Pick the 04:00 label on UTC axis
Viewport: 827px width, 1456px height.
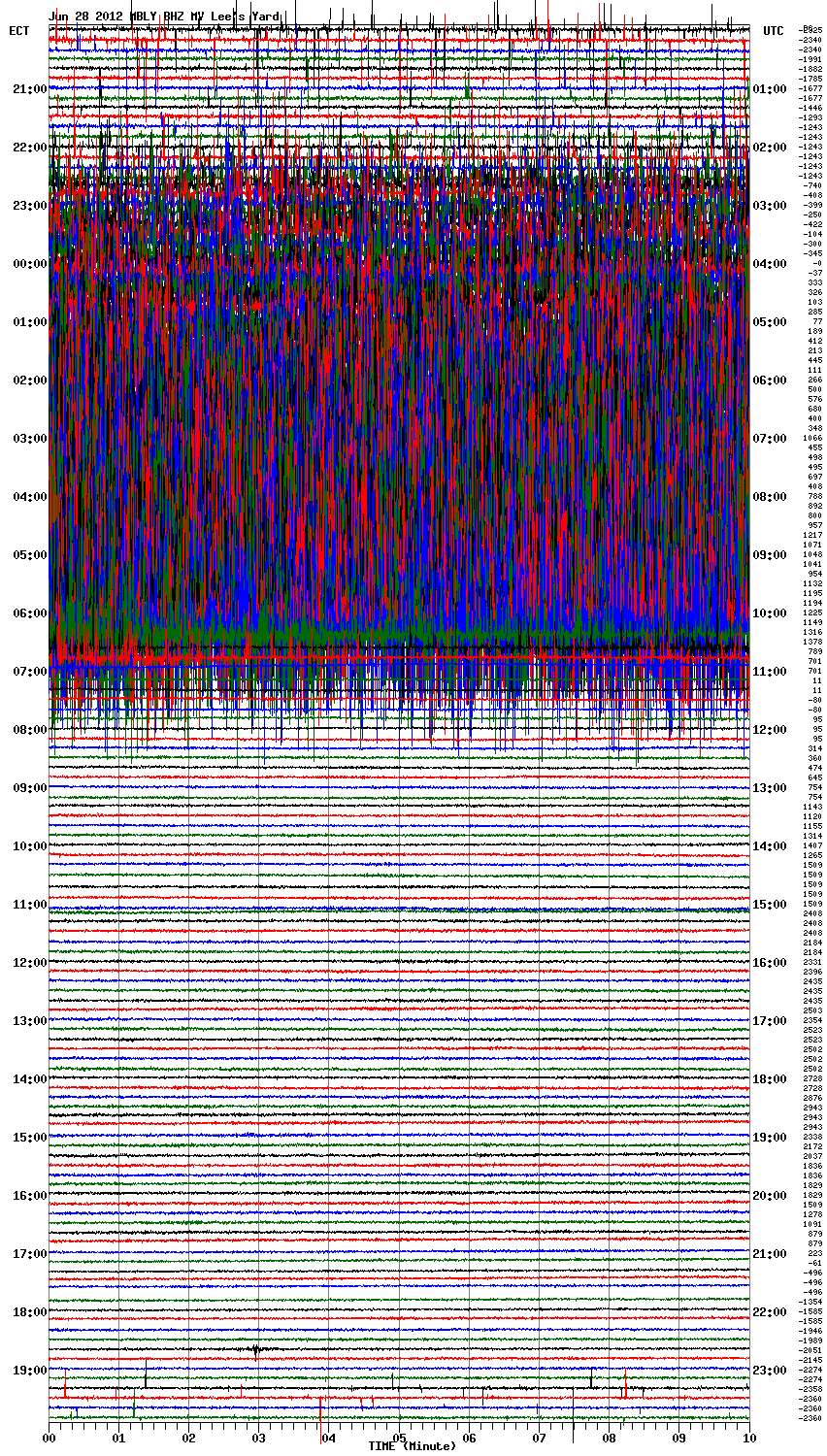pyautogui.click(x=769, y=264)
